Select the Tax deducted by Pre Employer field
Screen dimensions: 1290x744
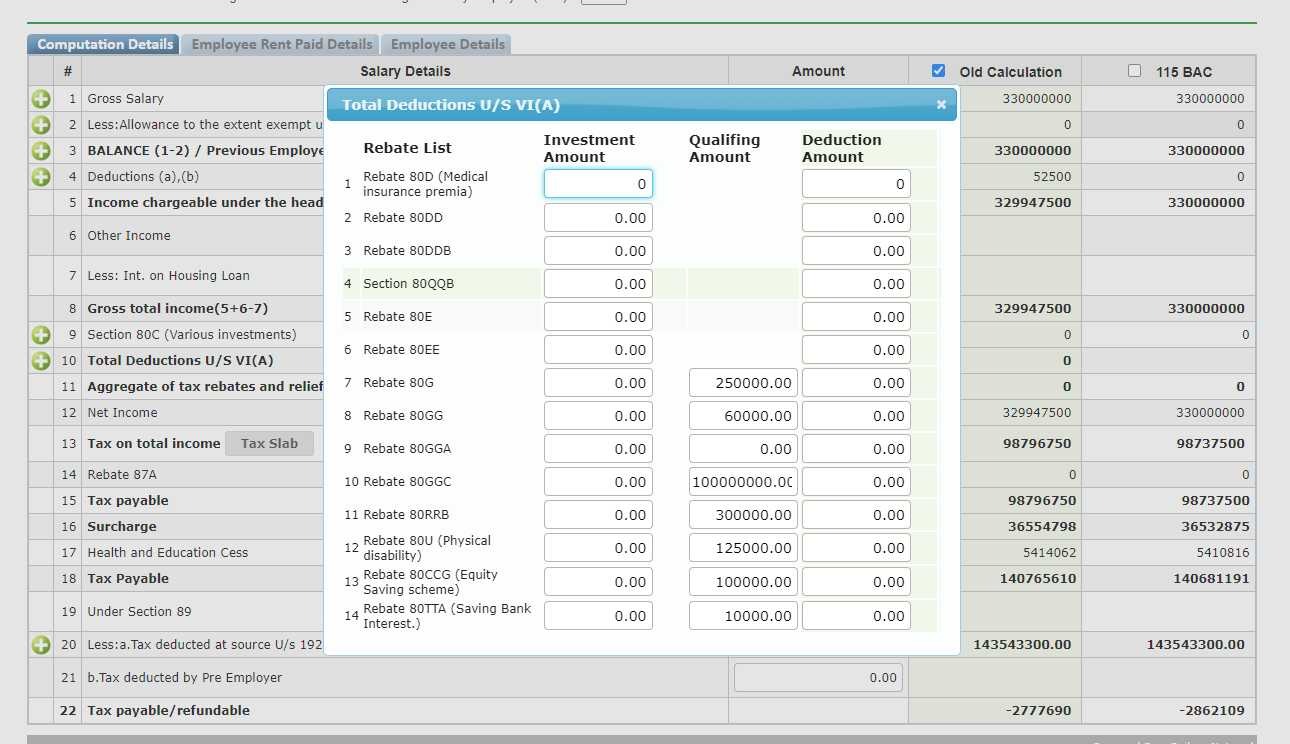pos(816,677)
